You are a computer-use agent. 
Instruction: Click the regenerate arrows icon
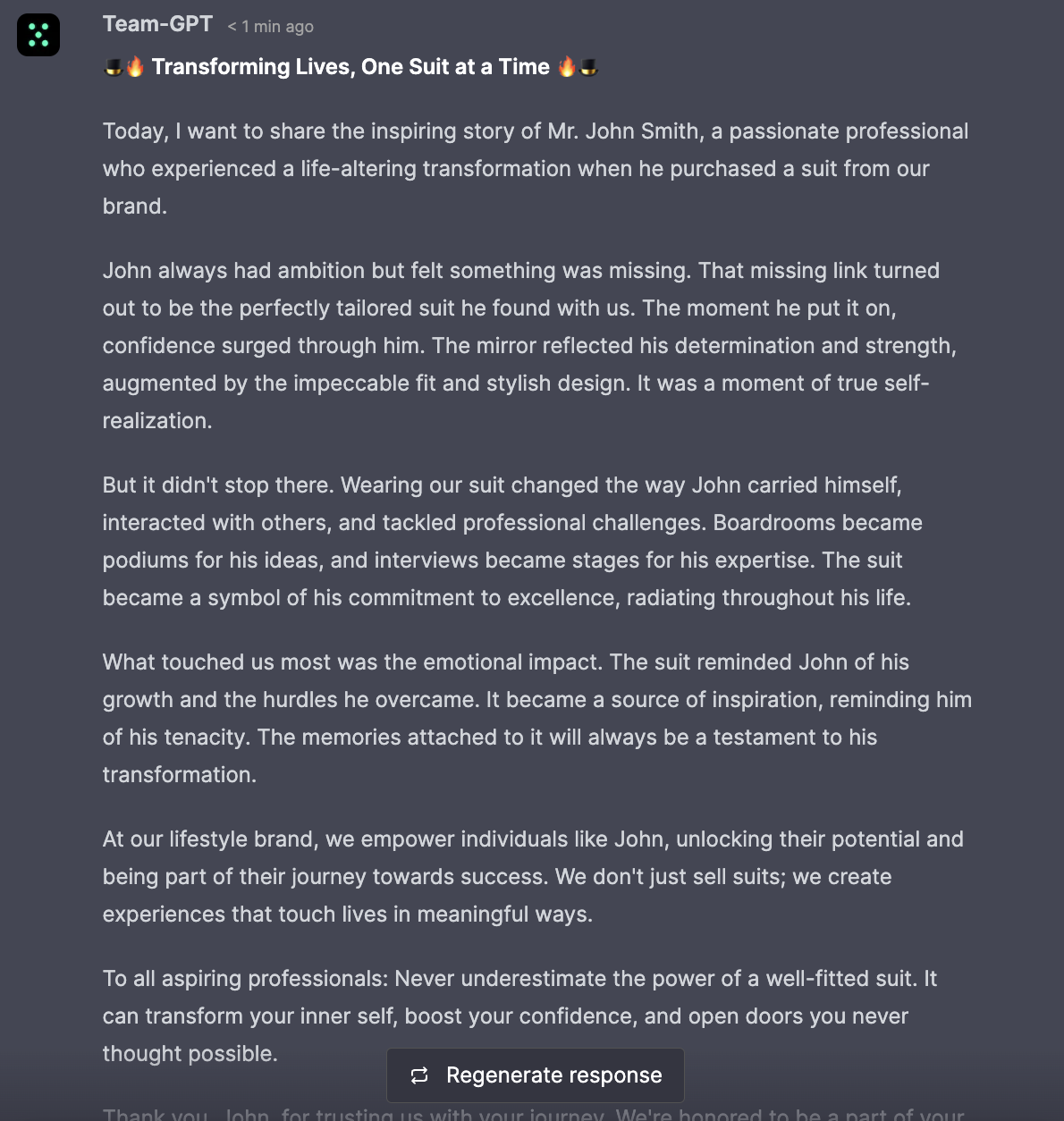pos(419,1075)
